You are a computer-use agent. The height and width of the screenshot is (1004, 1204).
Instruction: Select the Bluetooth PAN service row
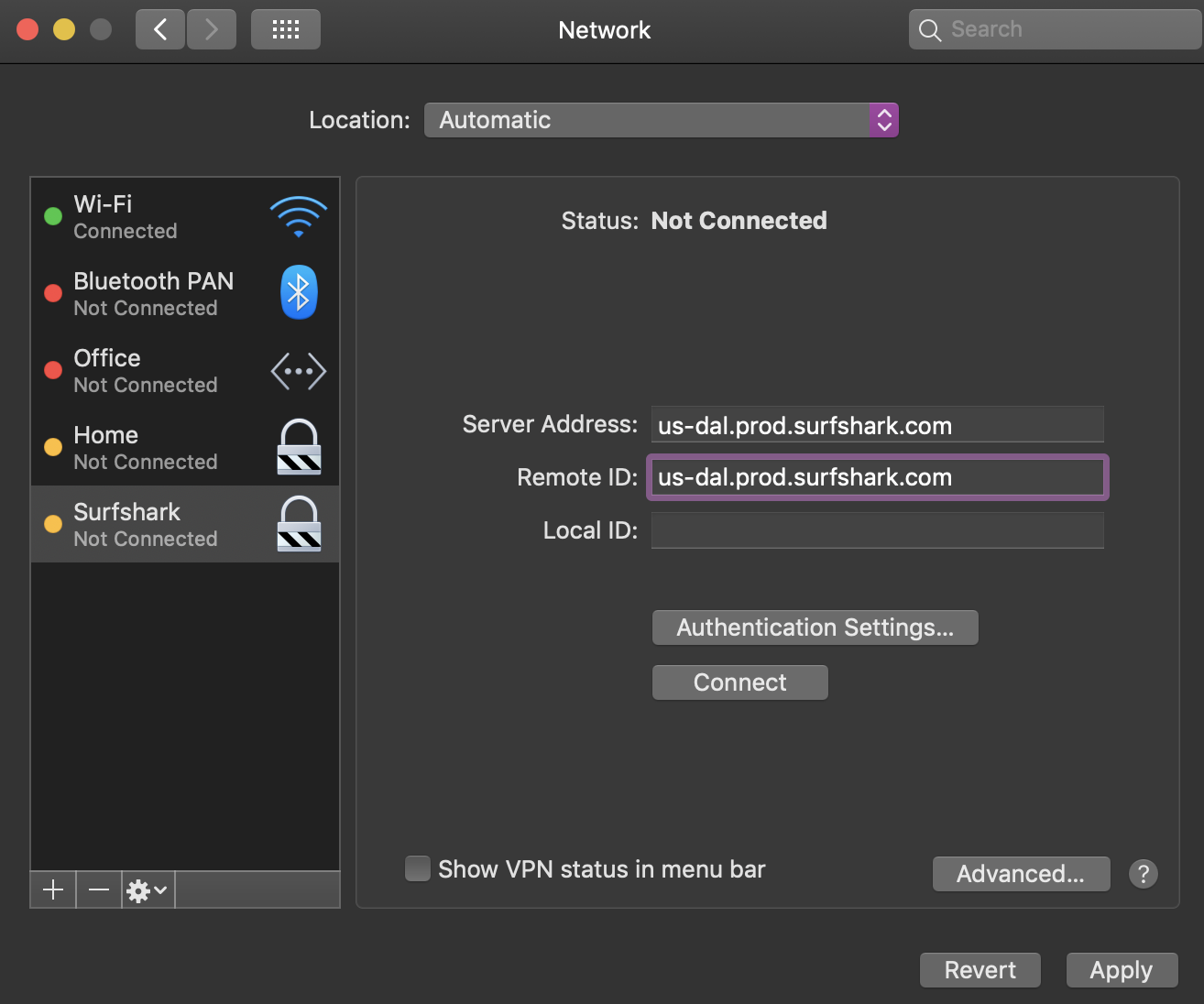[x=185, y=293]
